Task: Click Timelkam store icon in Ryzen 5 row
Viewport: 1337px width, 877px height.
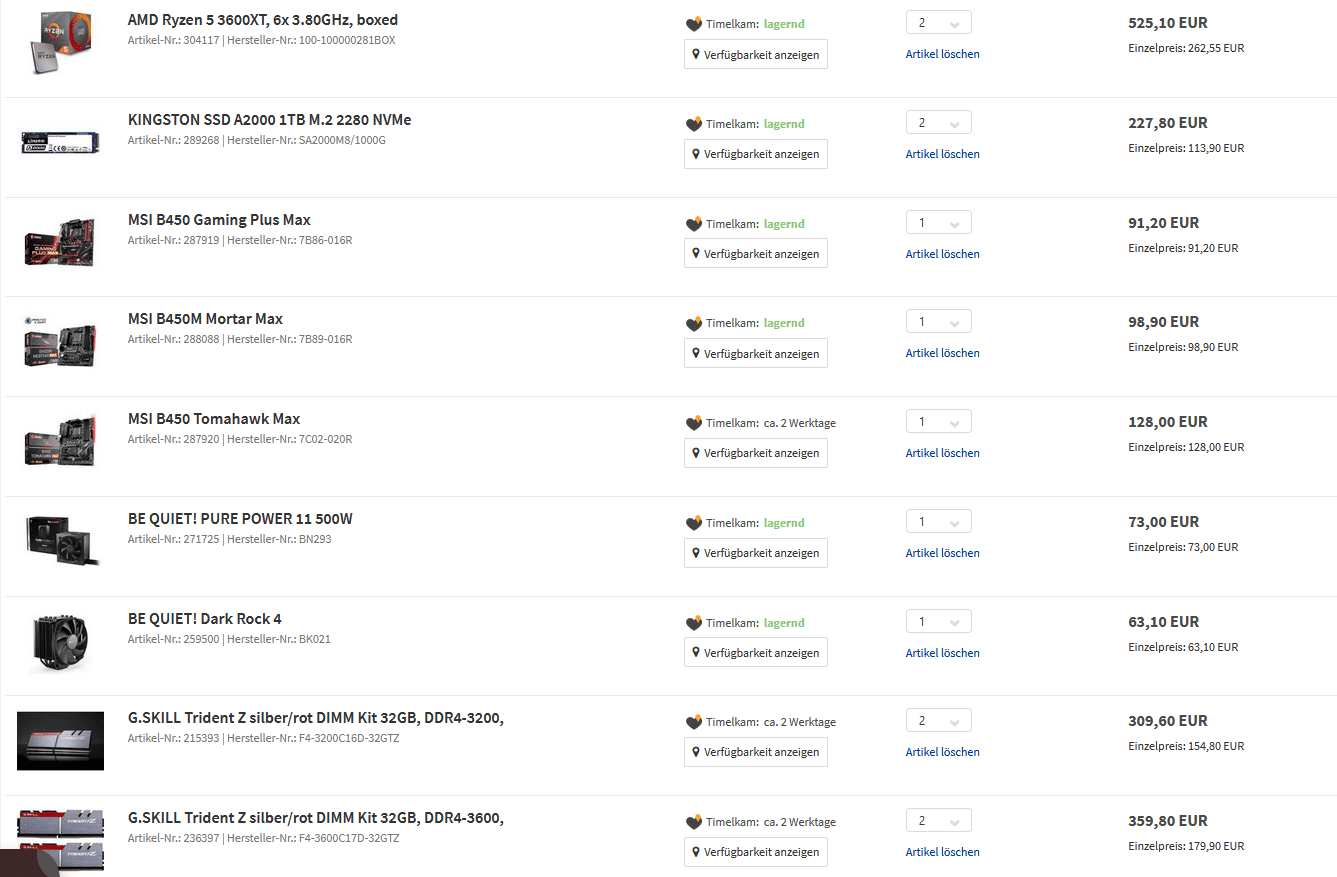Action: (694, 24)
